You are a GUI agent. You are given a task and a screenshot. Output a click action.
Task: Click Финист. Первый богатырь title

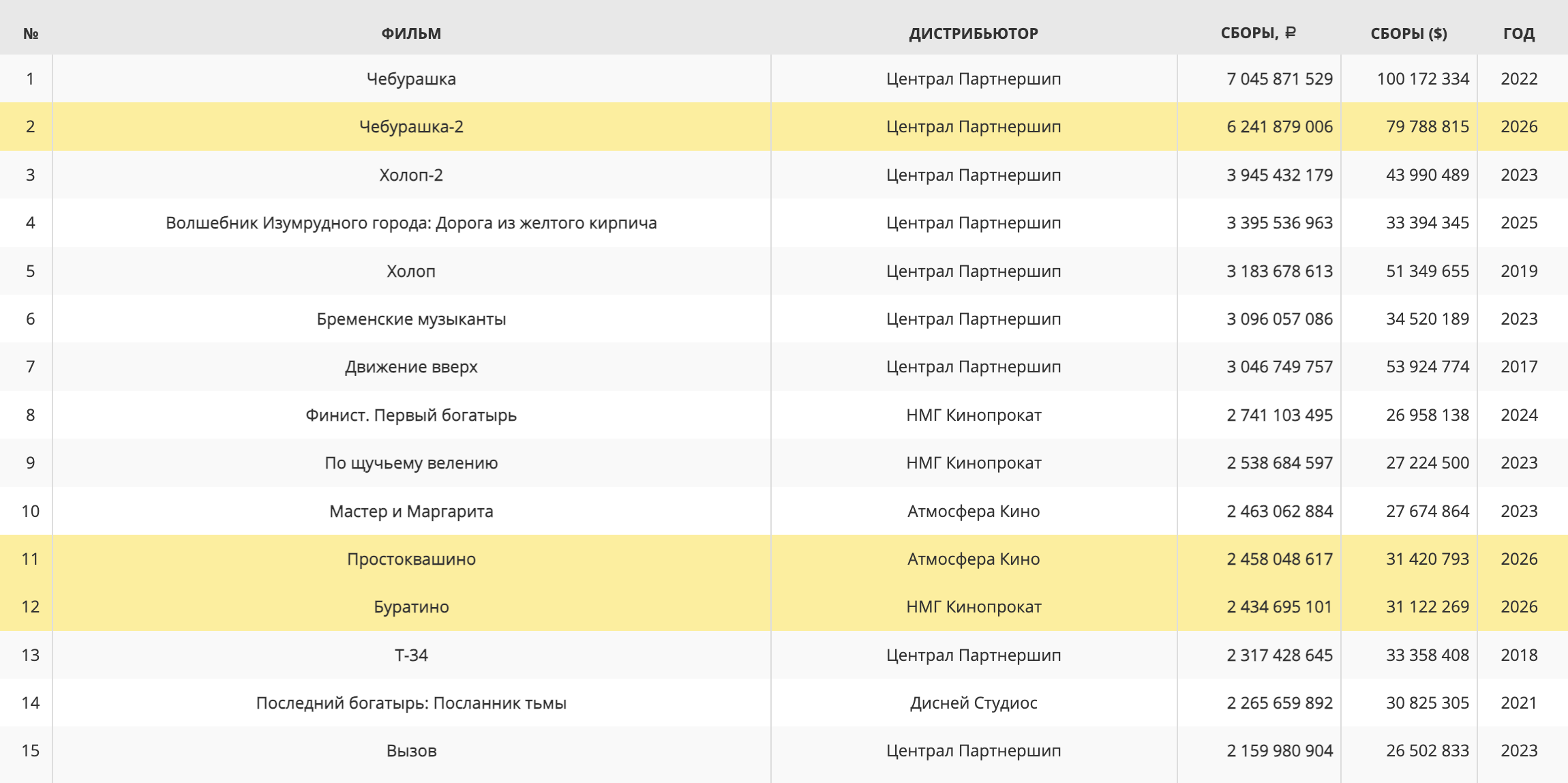point(411,415)
